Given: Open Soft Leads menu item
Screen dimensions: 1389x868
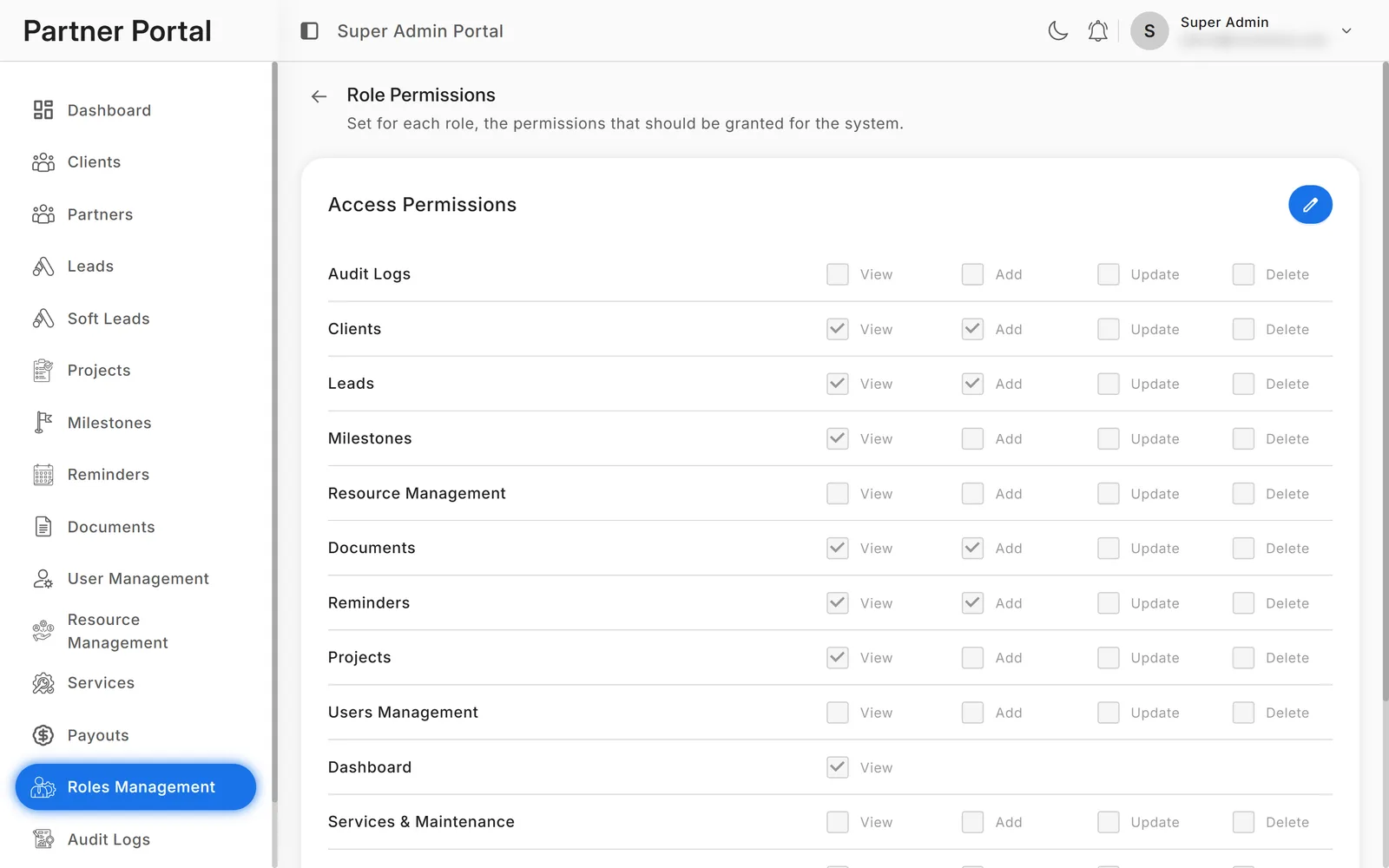Looking at the screenshot, I should coord(135,319).
